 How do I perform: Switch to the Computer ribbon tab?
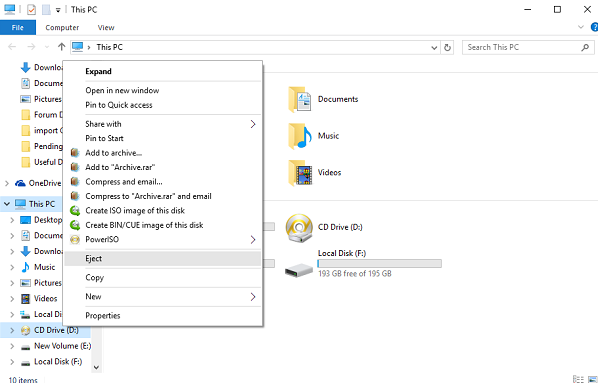62,27
